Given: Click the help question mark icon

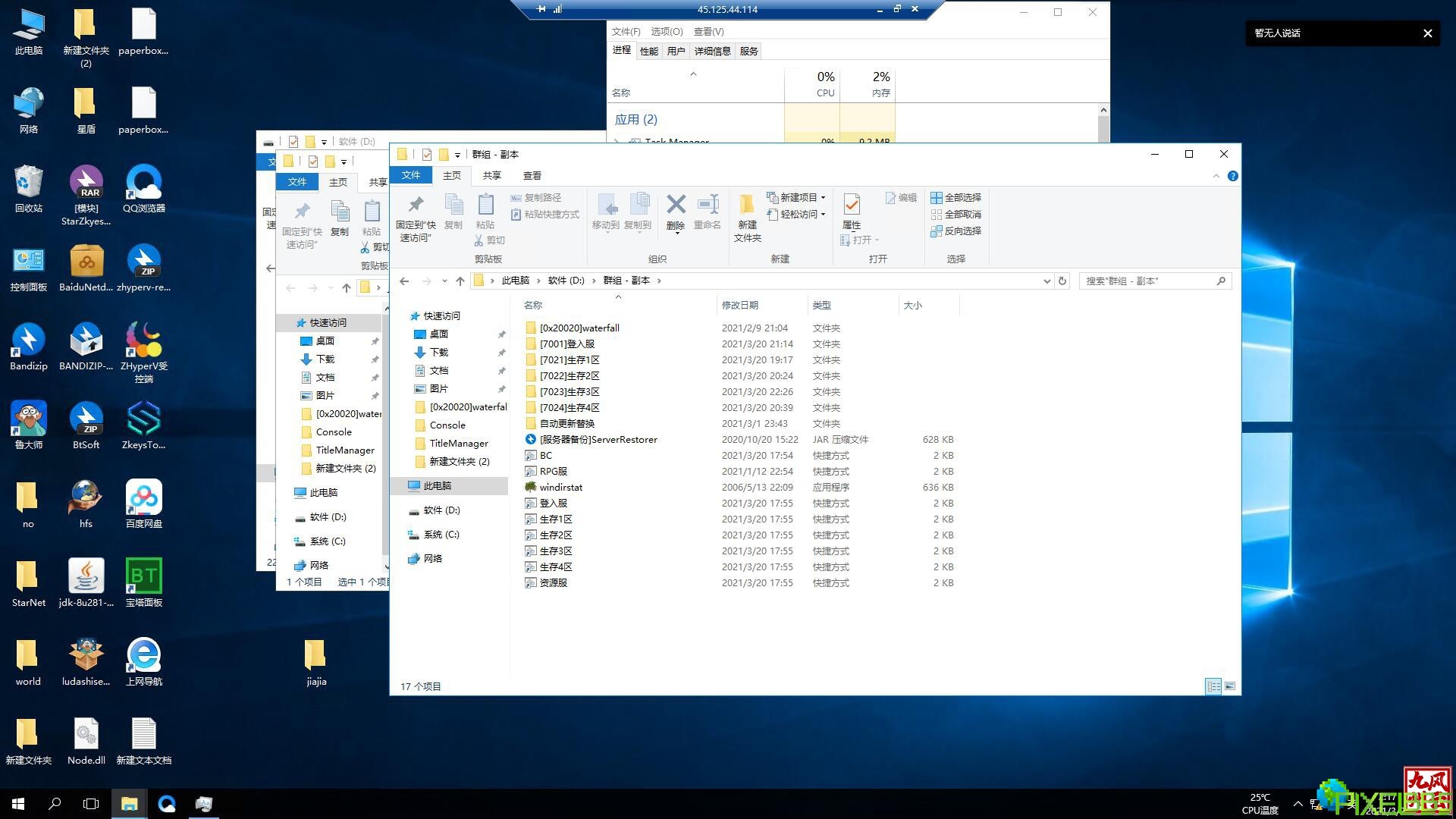Looking at the screenshot, I should coord(1233,176).
